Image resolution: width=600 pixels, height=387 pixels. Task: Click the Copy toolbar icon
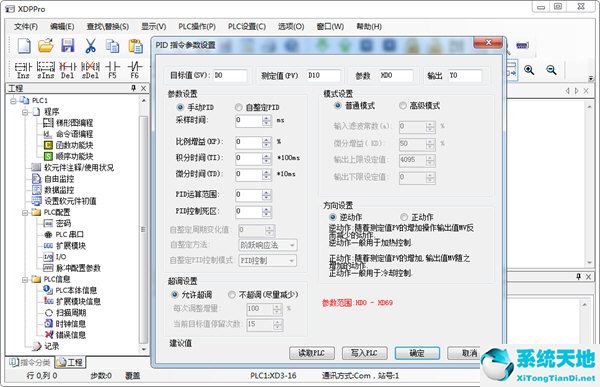click(x=112, y=46)
